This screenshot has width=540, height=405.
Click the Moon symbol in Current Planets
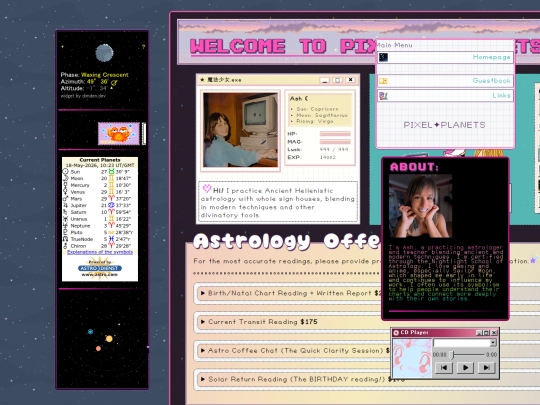[x=65, y=178]
